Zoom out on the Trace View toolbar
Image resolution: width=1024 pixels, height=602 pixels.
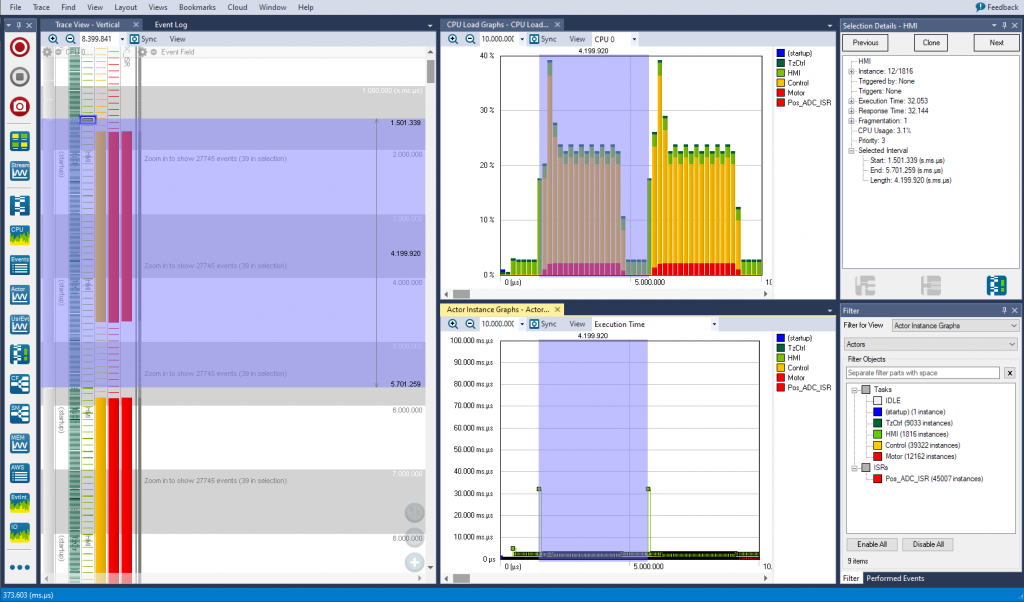70,39
